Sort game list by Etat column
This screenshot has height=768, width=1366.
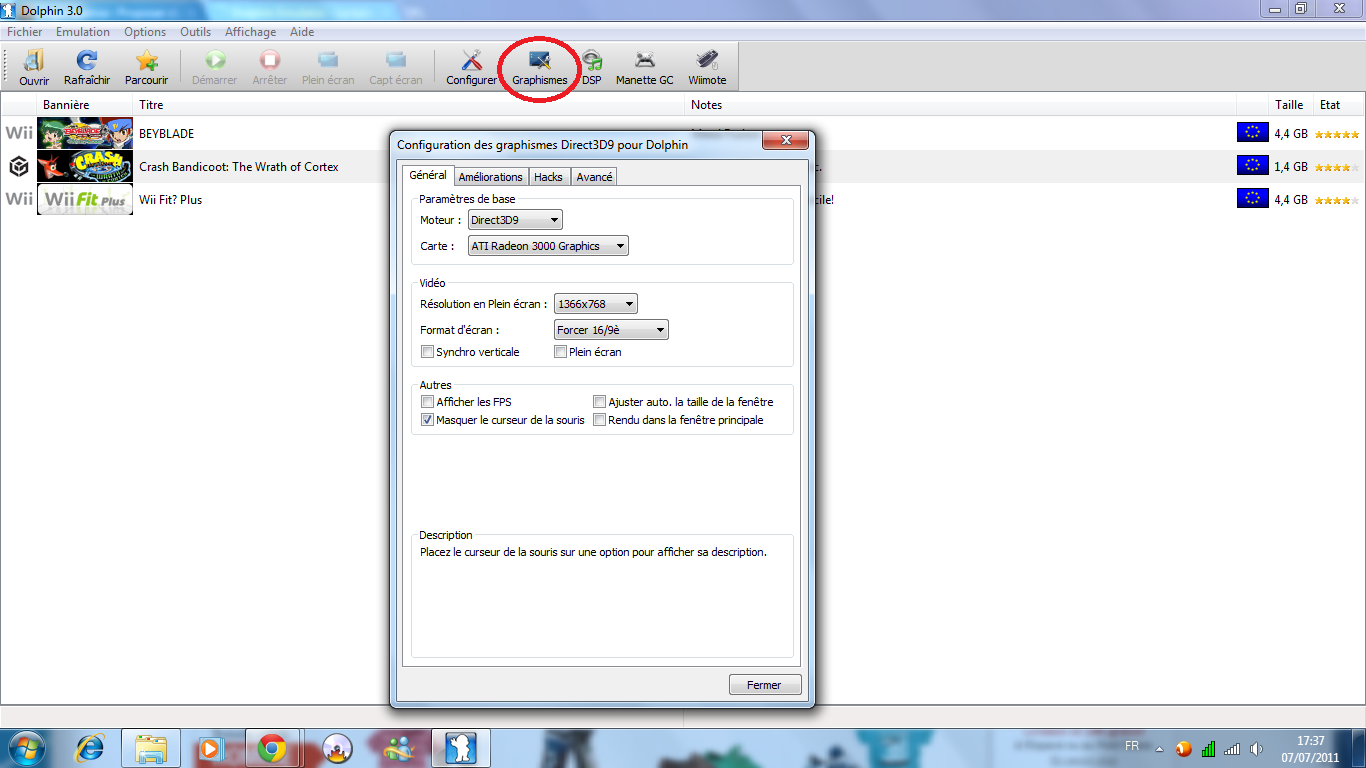tap(1340, 105)
